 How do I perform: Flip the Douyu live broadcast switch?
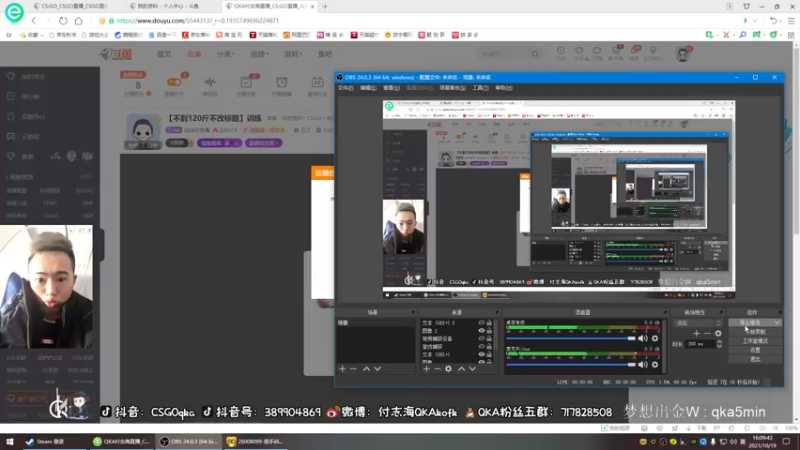[174, 82]
